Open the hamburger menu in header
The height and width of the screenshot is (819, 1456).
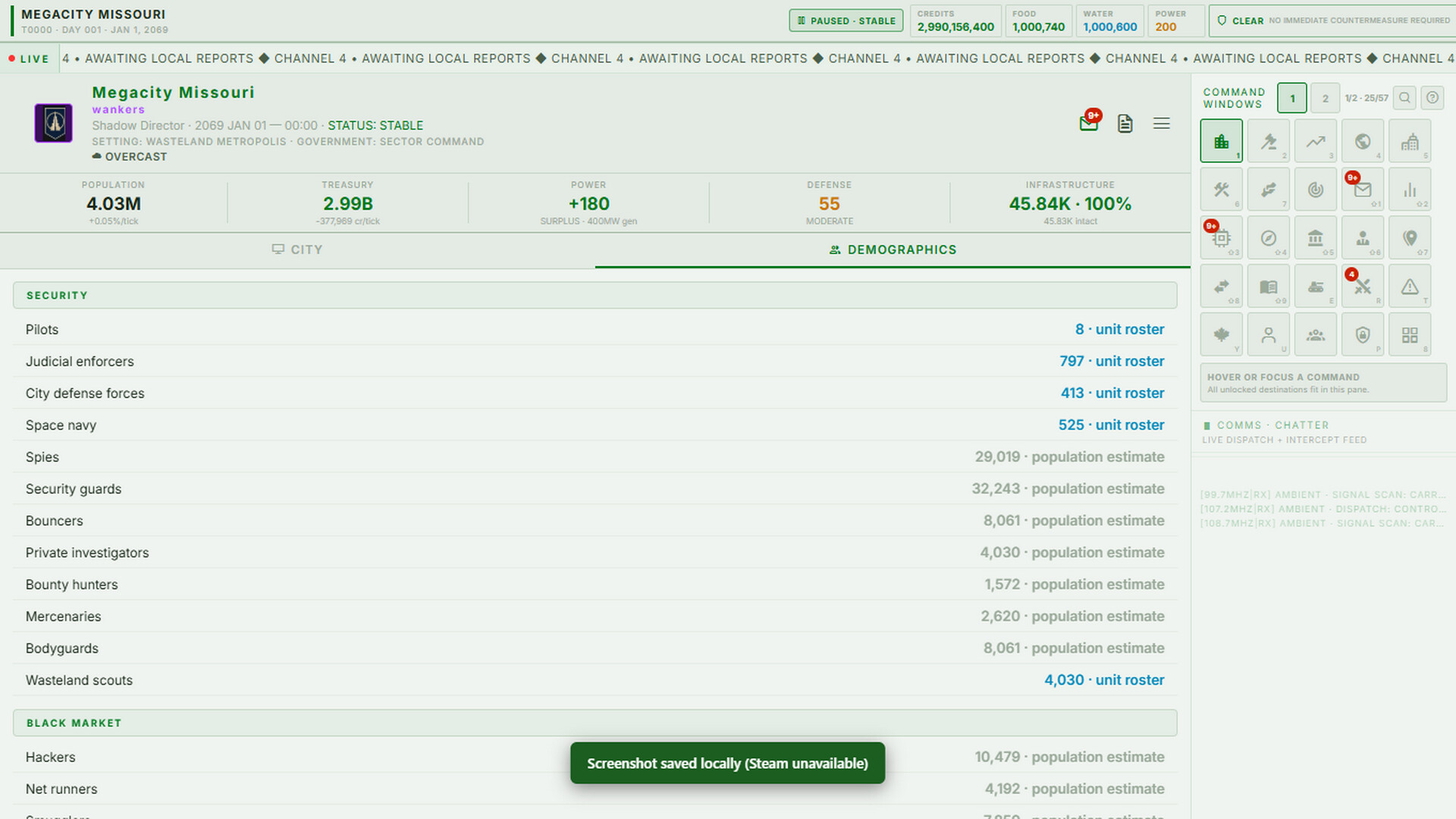tap(1161, 124)
